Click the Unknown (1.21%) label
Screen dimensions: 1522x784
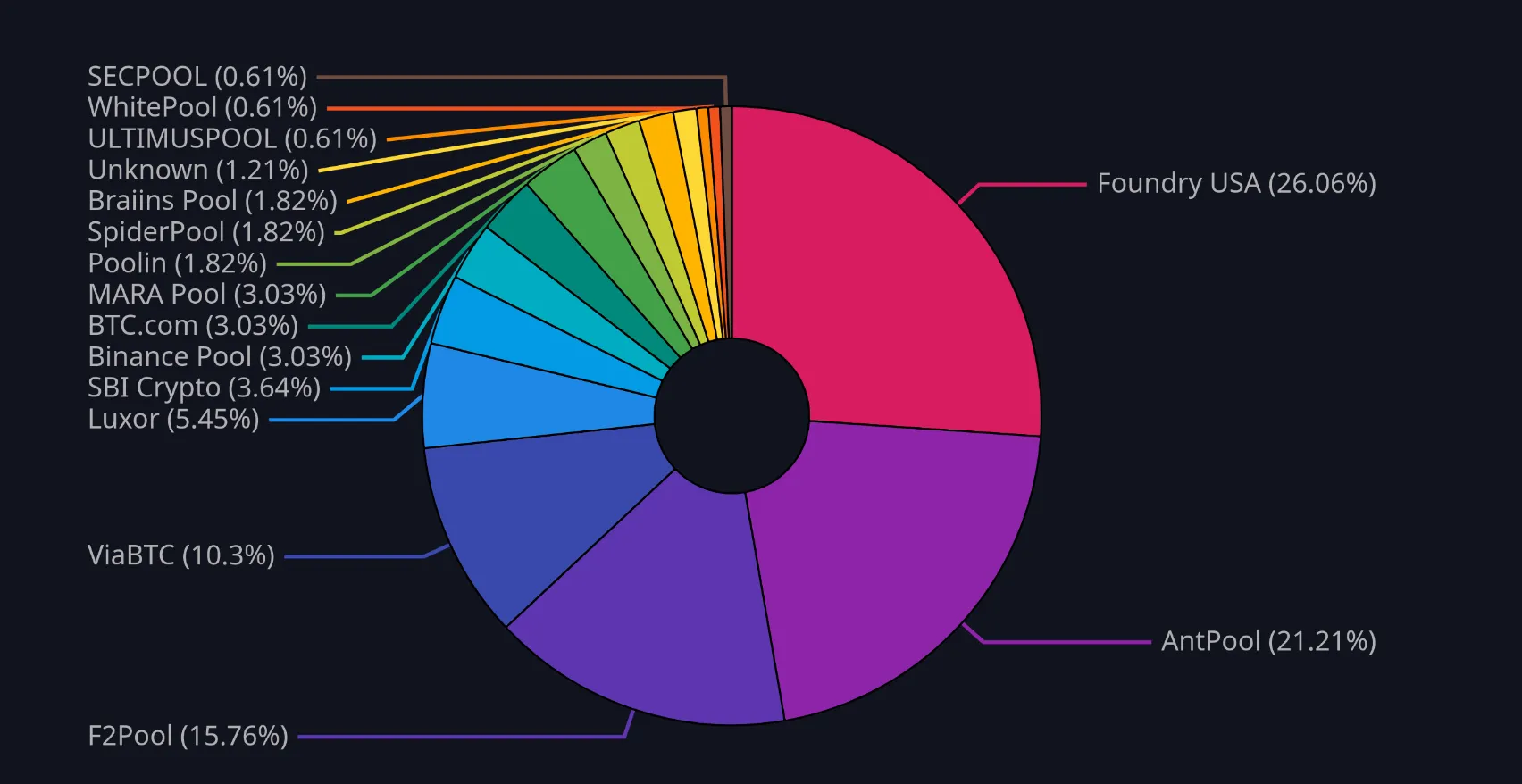[198, 170]
